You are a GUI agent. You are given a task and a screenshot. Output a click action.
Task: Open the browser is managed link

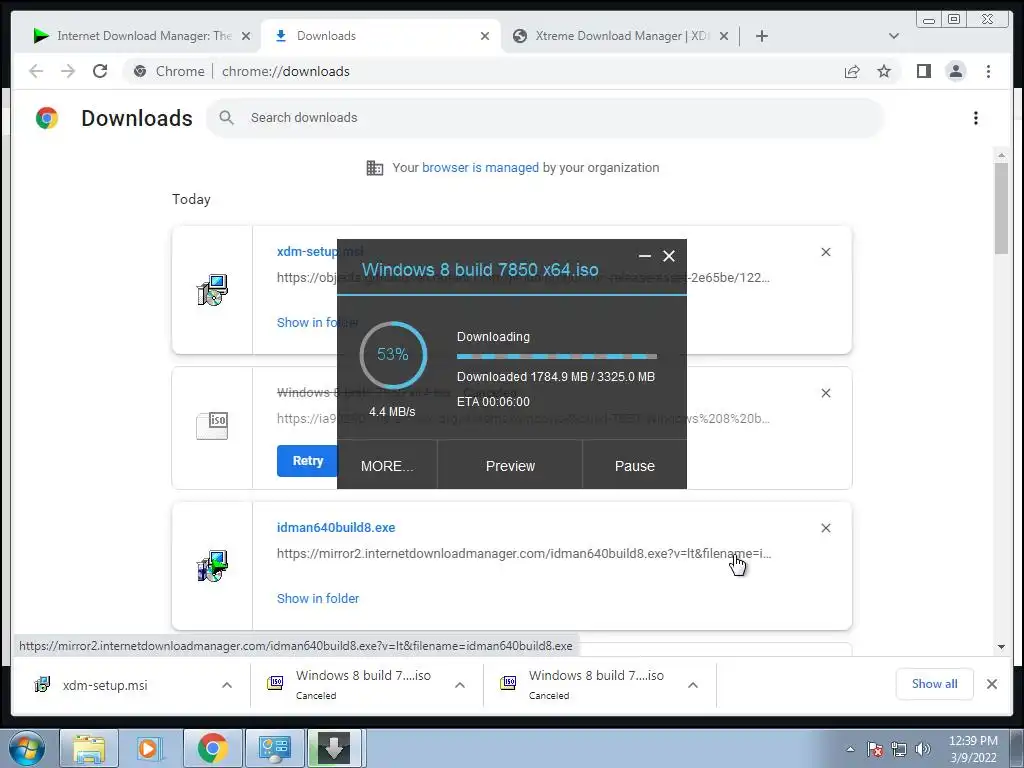(480, 168)
